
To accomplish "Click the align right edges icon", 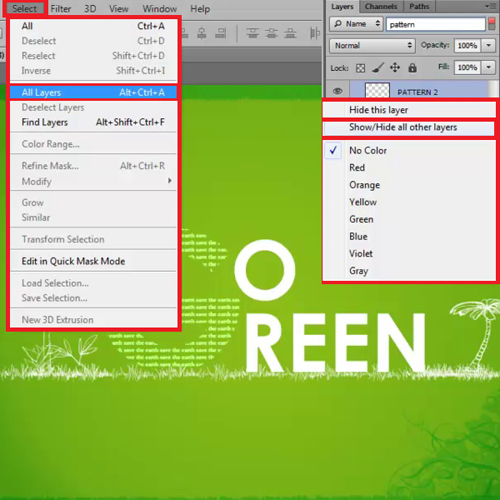I will click(x=220, y=33).
